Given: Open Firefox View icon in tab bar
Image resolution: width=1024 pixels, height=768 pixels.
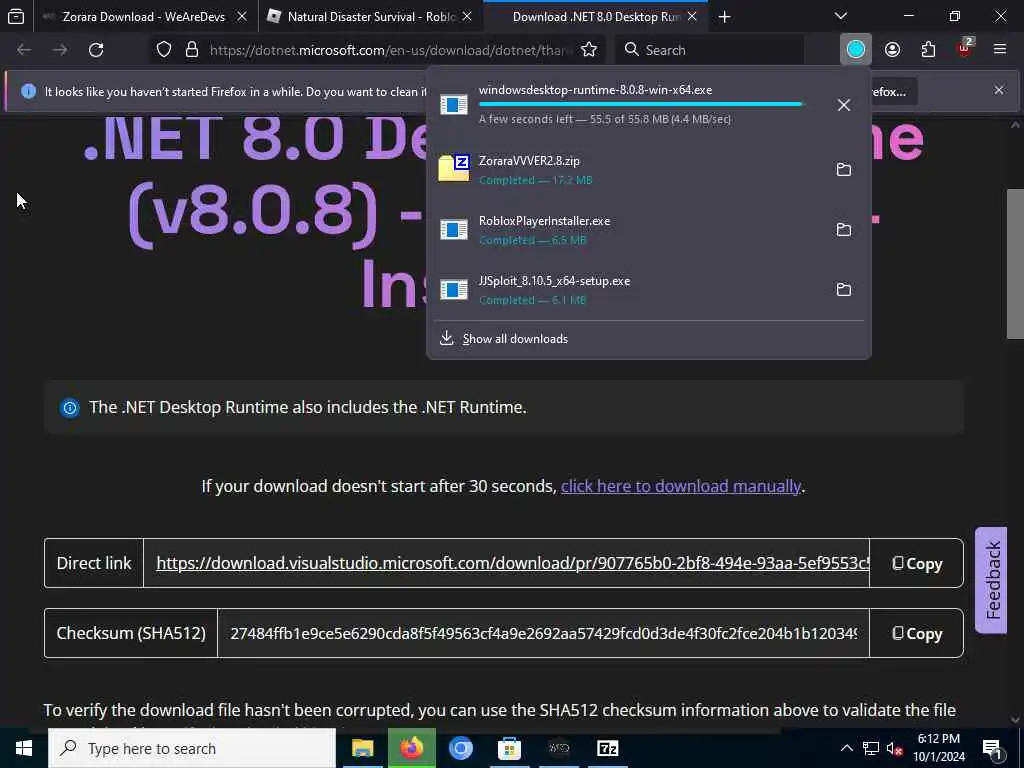Looking at the screenshot, I should (16, 16).
